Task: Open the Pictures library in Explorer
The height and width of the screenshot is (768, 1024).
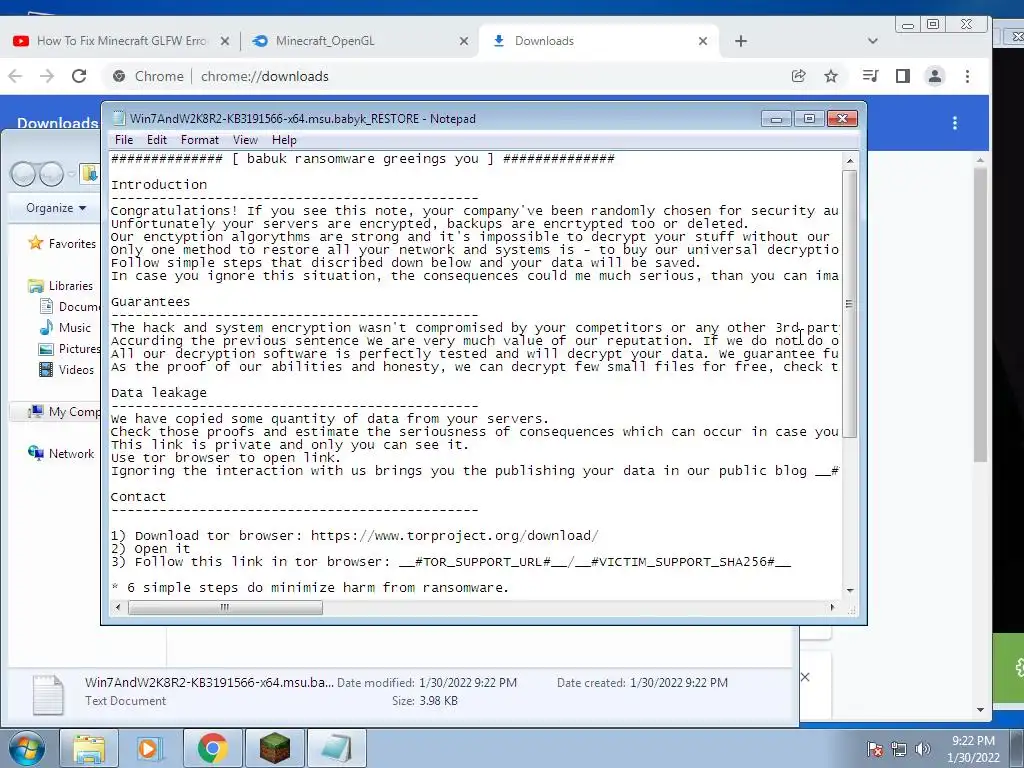Action: [x=69, y=349]
